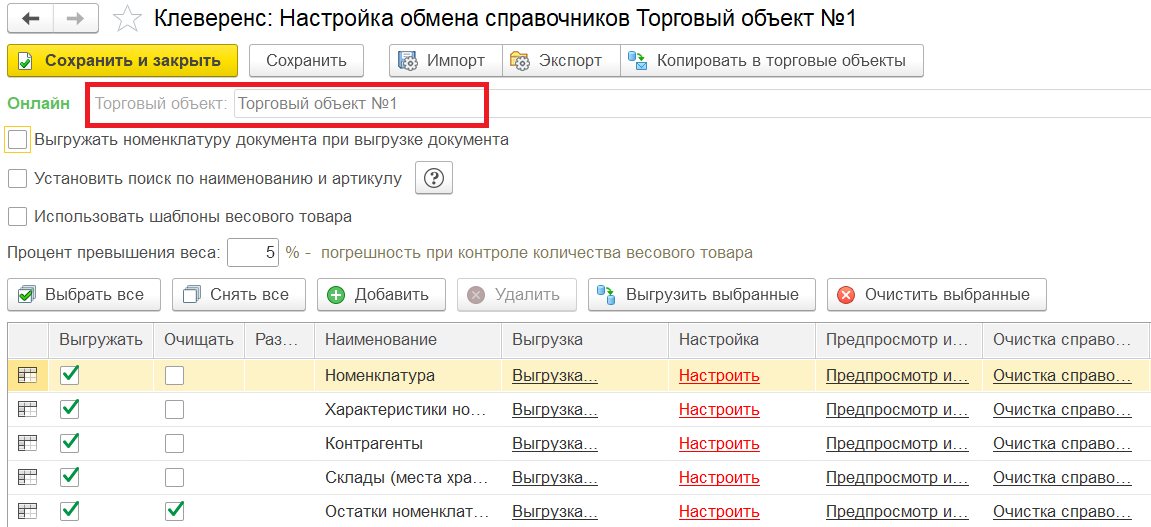Image resolution: width=1151 pixels, height=527 pixels.
Task: Check Очищать for Склады row
Action: [x=175, y=477]
